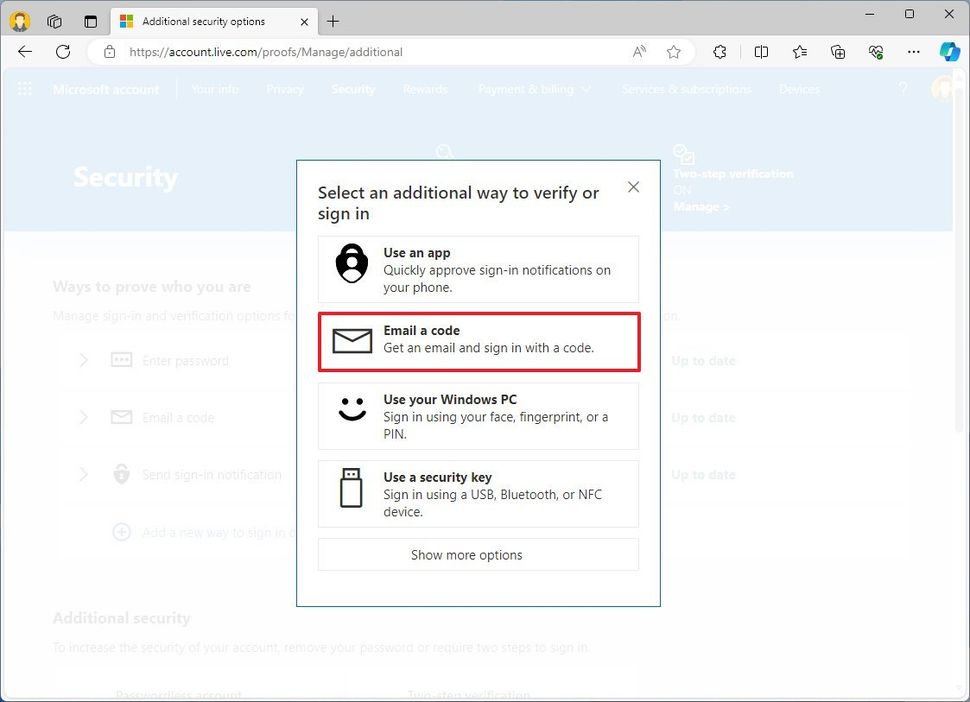Click the back navigation arrow

(x=25, y=52)
